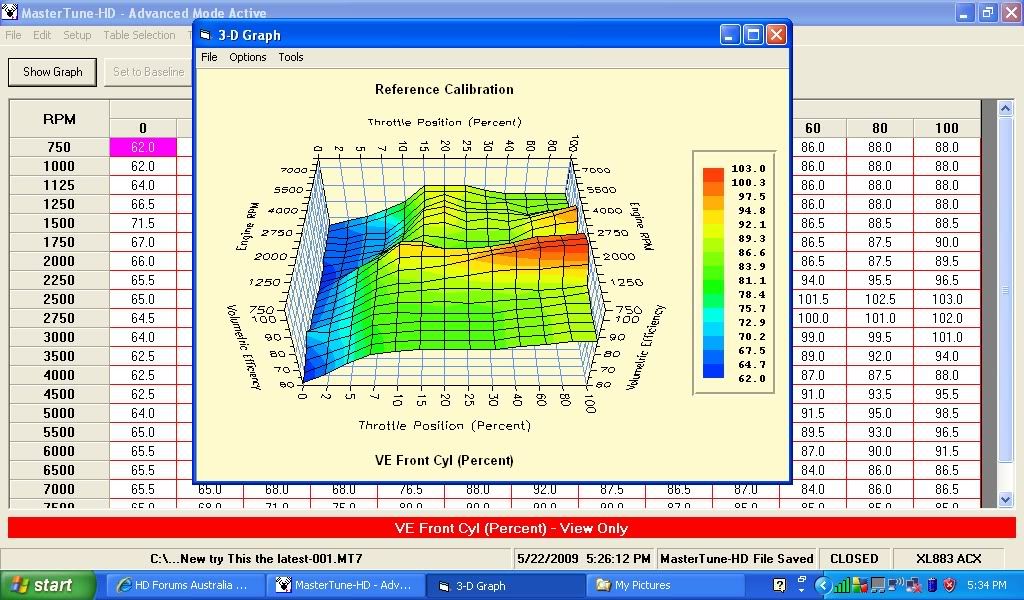Click the colored squares tray icon
1024x600 pixels.
(860, 585)
